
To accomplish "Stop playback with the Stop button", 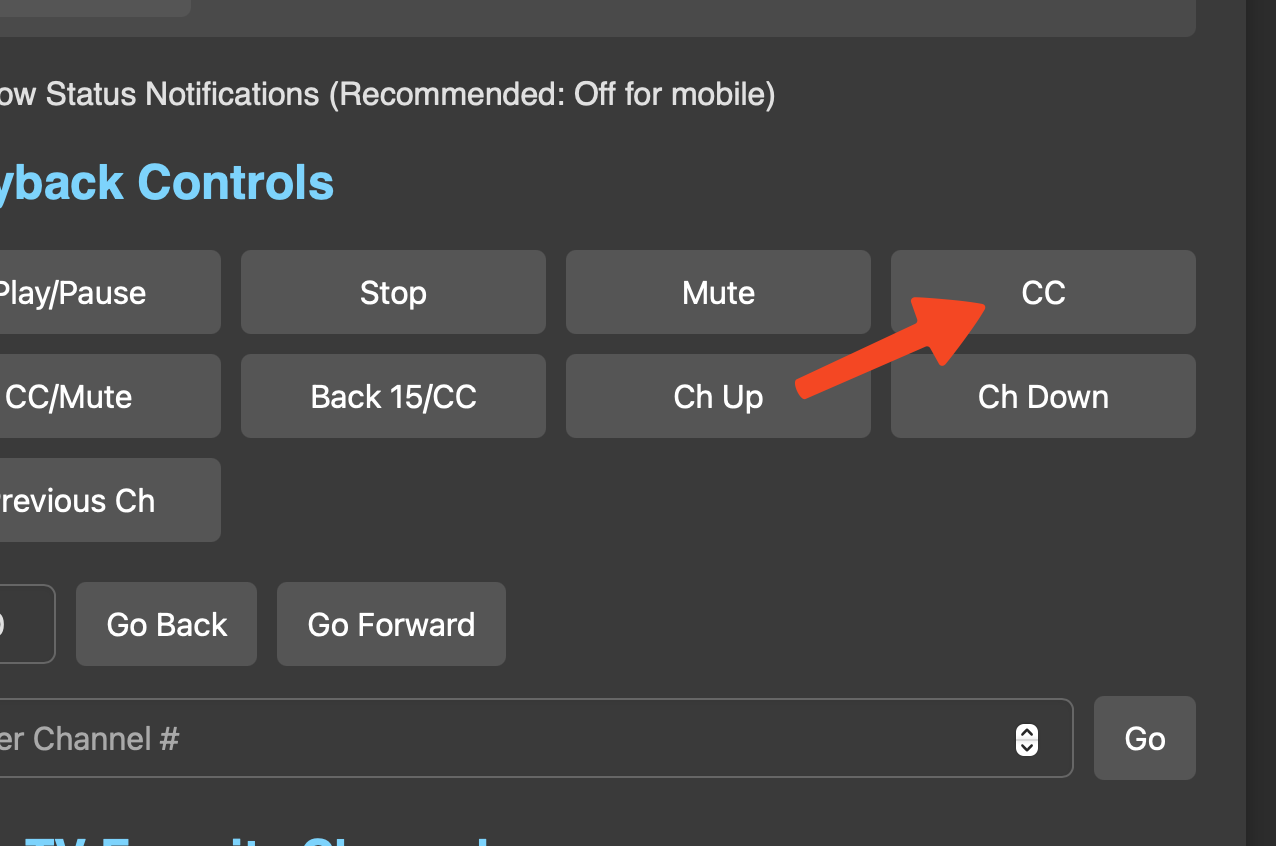I will pos(393,292).
